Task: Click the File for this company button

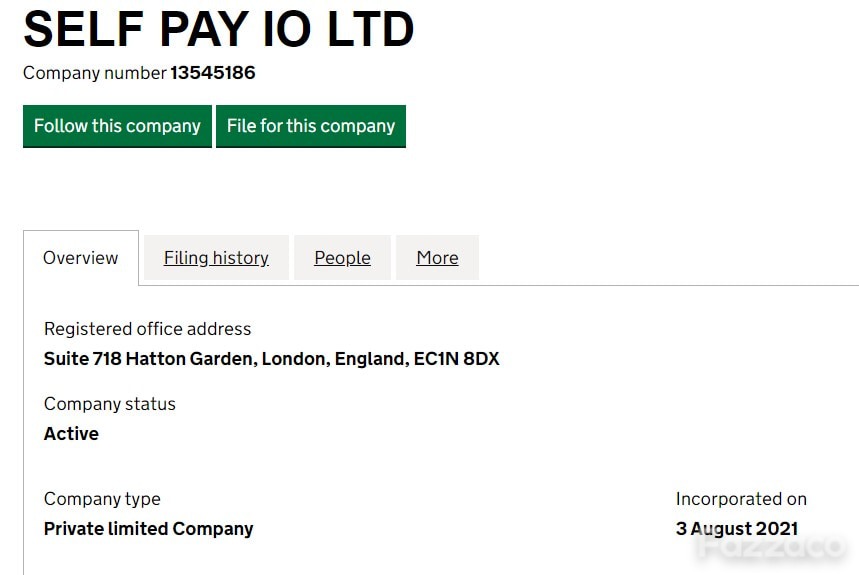Action: pyautogui.click(x=311, y=126)
